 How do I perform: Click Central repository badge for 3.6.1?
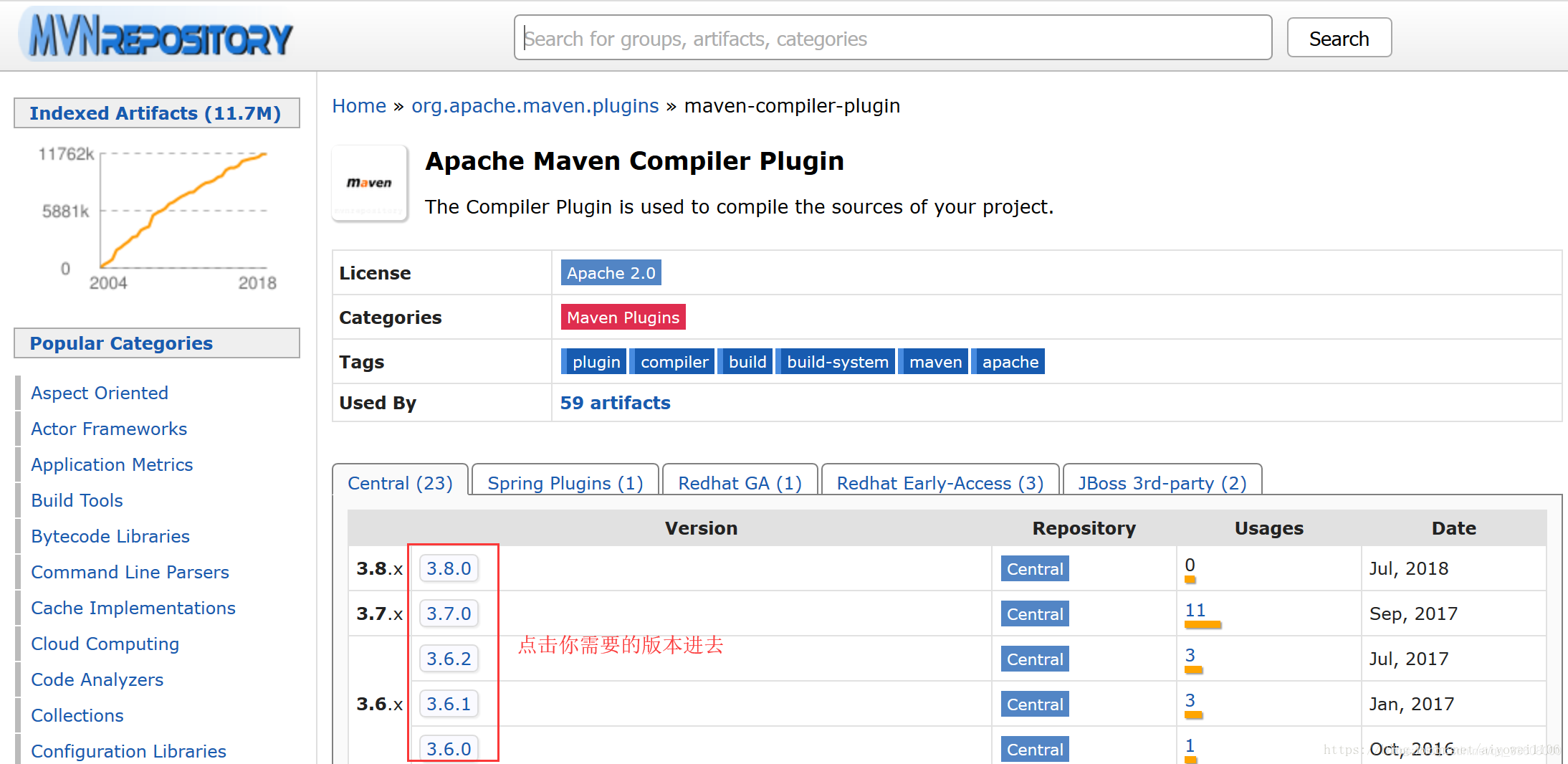(1035, 705)
